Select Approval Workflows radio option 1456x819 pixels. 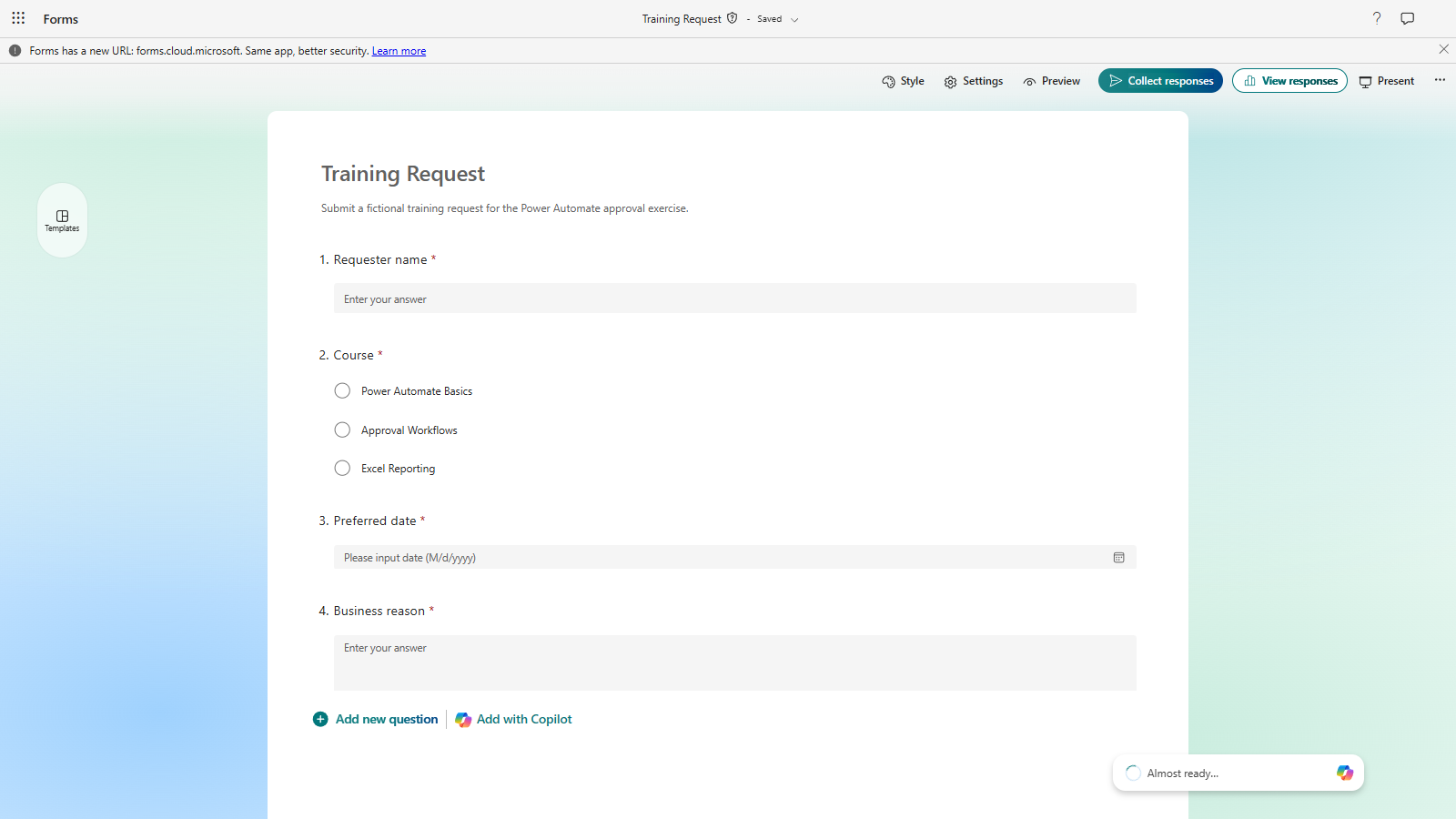342,430
